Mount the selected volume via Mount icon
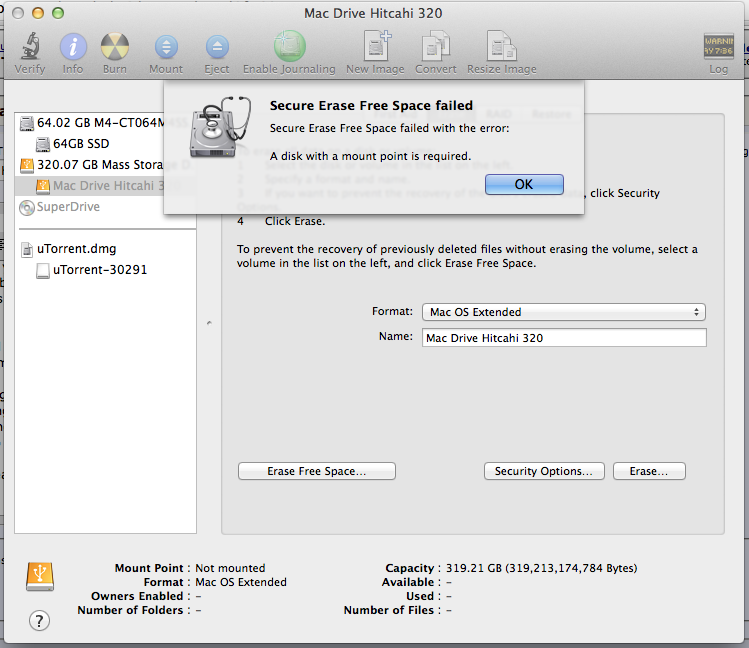The image size is (749, 648). coord(166,47)
